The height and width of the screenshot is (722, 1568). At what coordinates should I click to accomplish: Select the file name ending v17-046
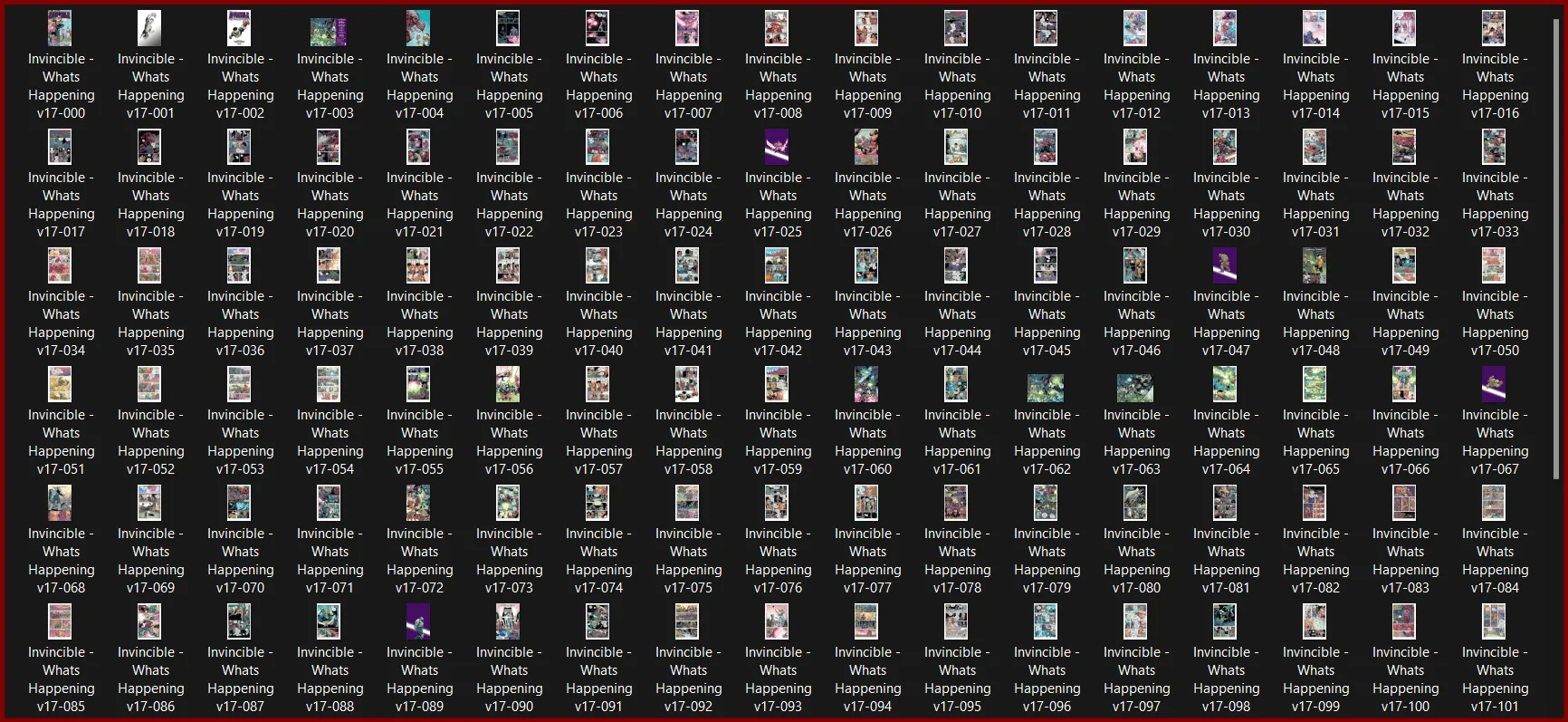(1137, 323)
